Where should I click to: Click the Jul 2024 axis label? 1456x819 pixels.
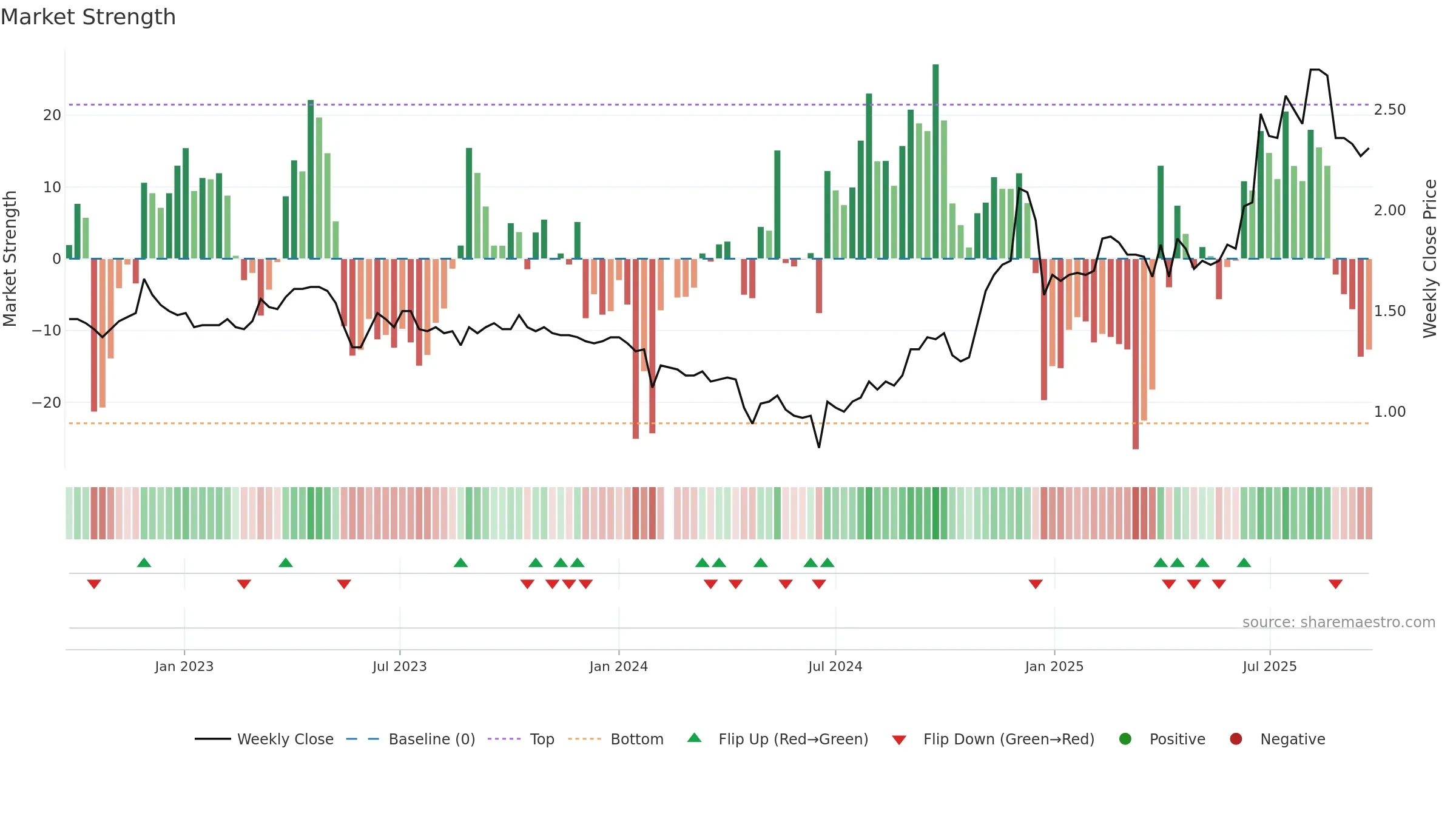pyautogui.click(x=835, y=666)
